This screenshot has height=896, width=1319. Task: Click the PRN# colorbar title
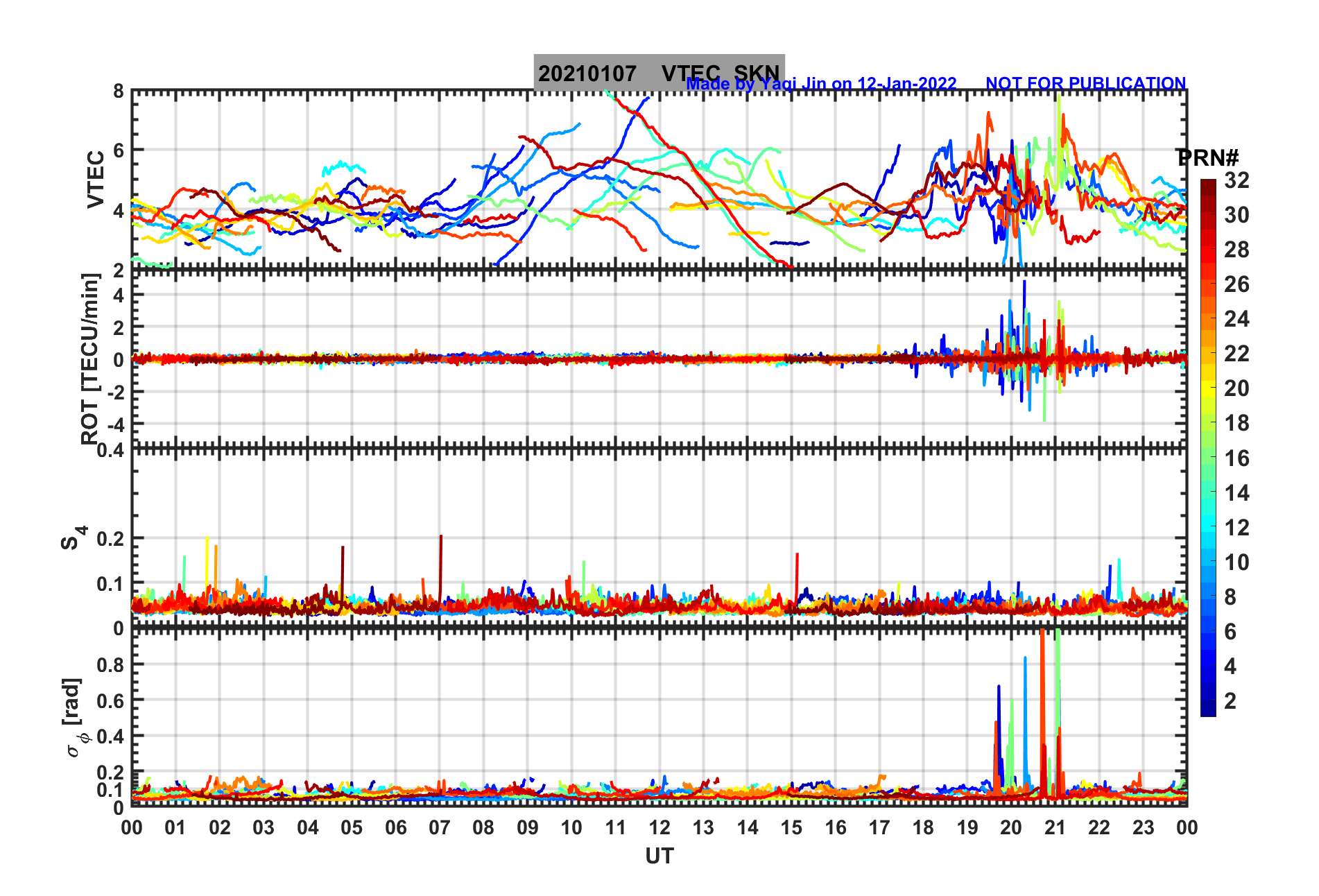[x=1208, y=157]
